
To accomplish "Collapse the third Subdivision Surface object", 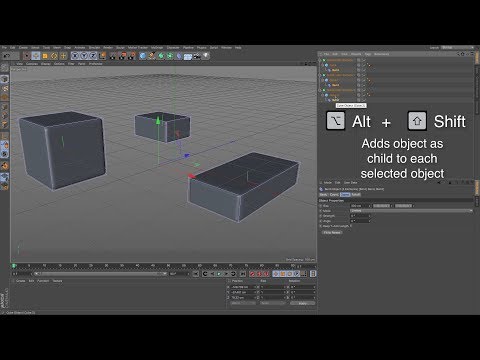I will (320, 90).
